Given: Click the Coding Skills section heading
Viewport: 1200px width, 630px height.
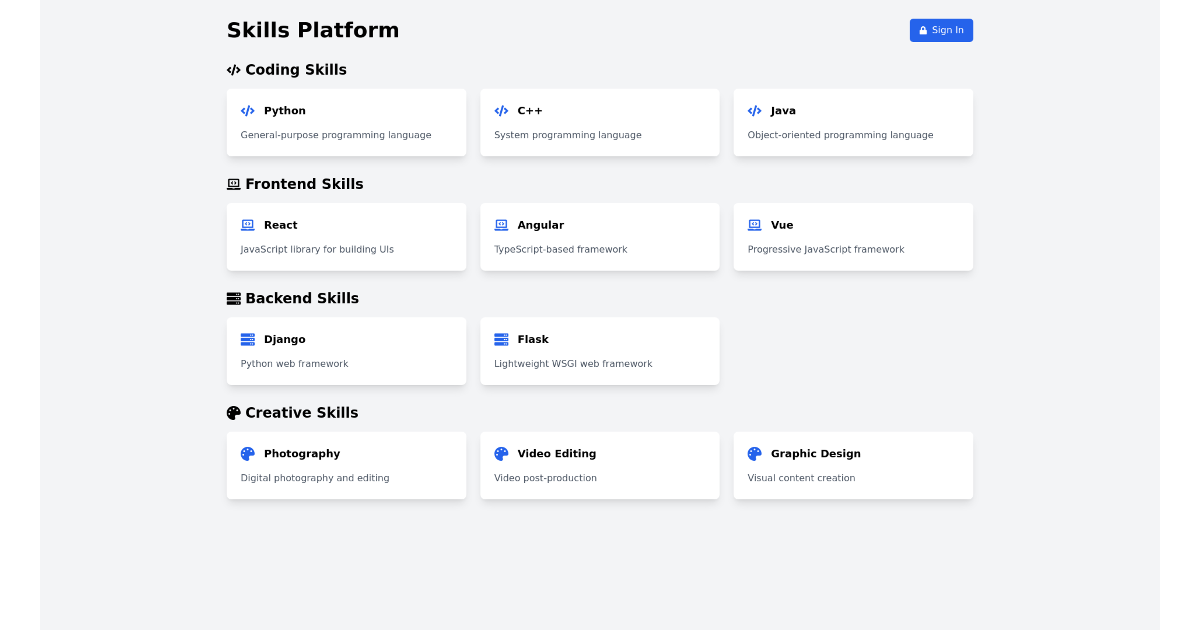Looking at the screenshot, I should [296, 70].
